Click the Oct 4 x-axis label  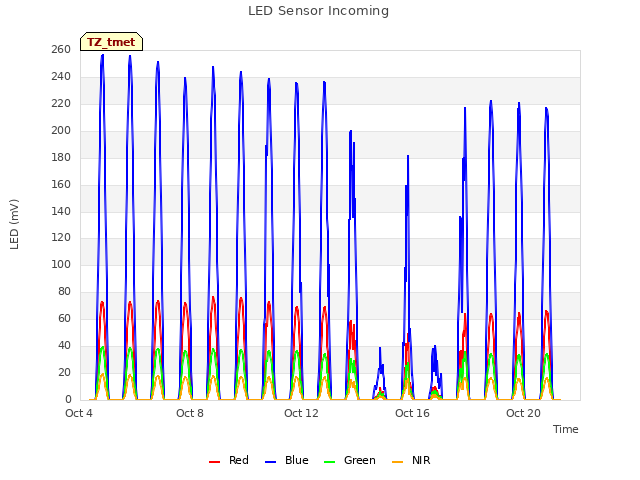point(79,413)
